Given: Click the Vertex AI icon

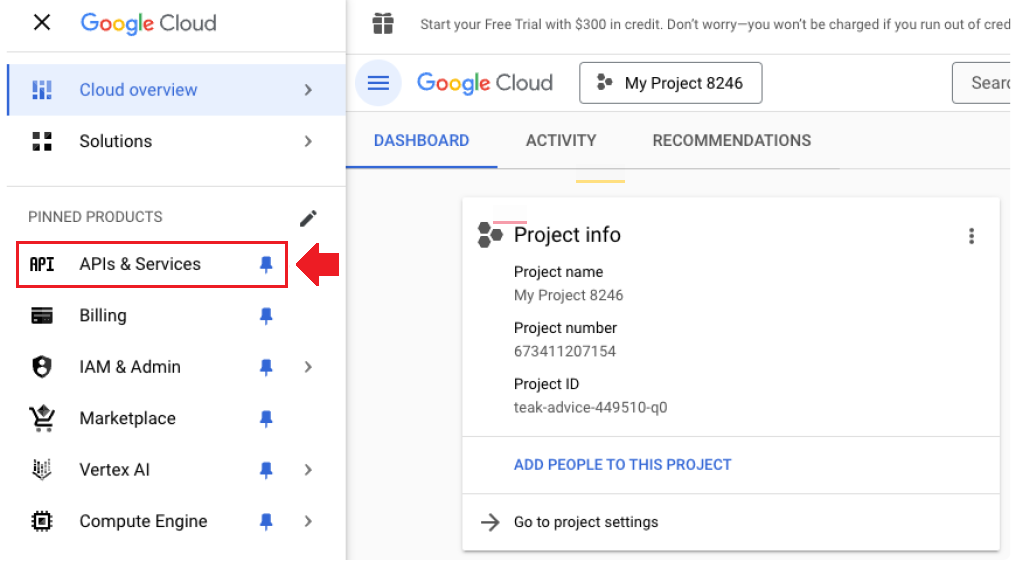Looking at the screenshot, I should tap(42, 470).
